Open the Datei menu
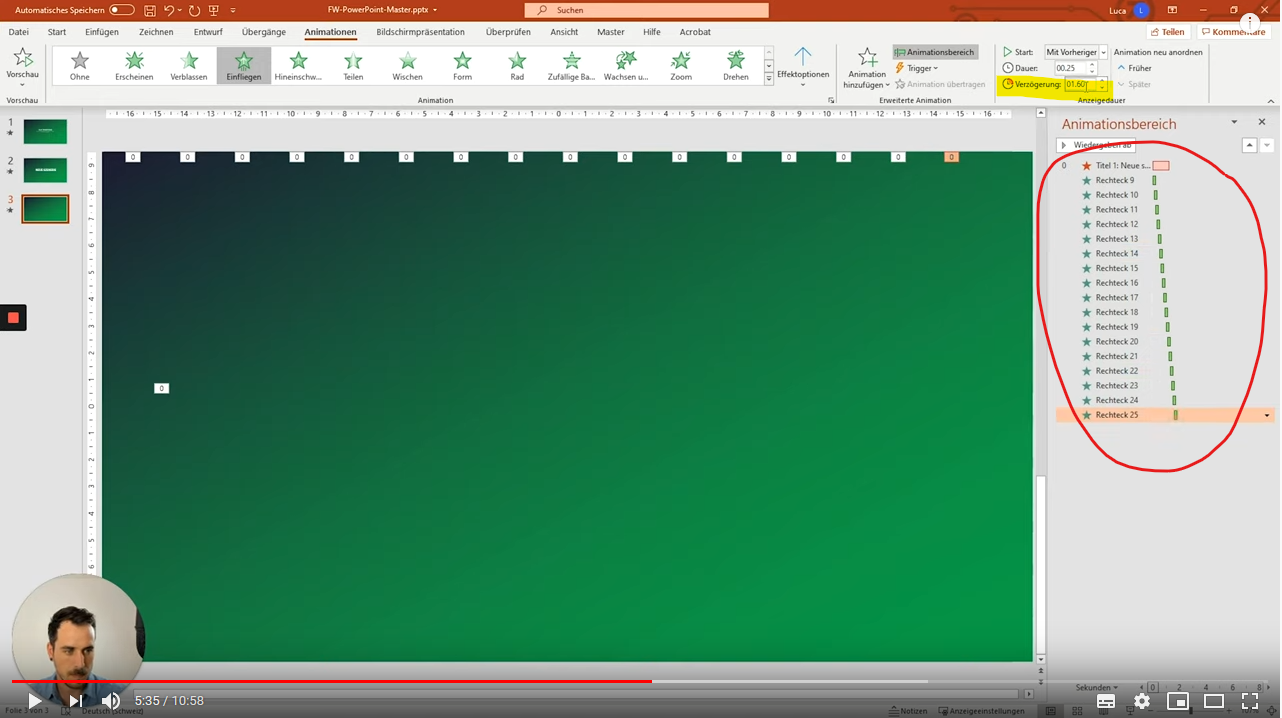 click(18, 32)
